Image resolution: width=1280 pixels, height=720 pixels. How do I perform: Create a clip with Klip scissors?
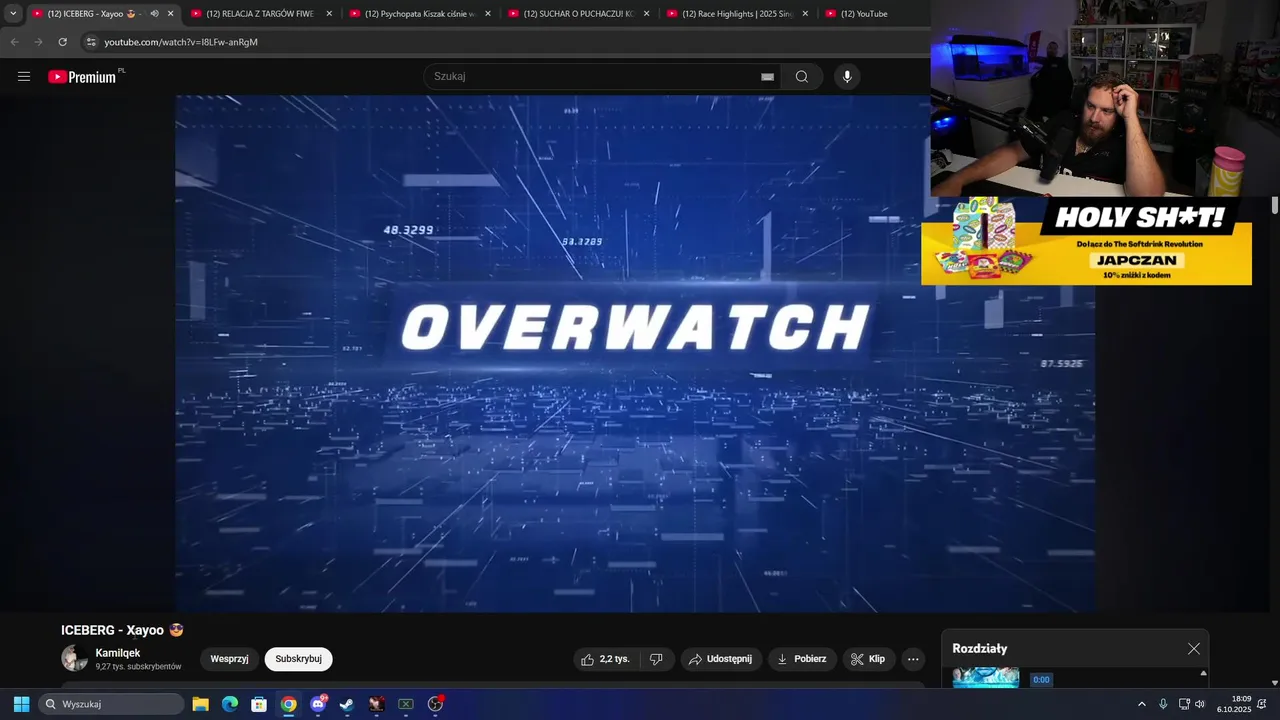(x=868, y=659)
